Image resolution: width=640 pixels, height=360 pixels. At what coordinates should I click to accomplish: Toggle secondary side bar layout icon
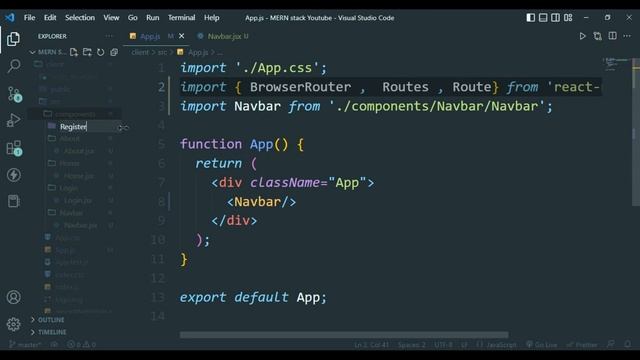tap(555, 18)
